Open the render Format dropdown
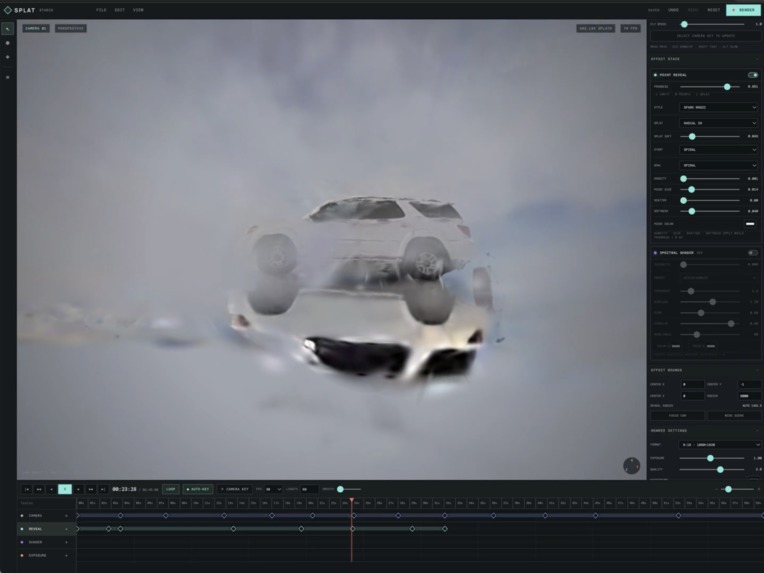Screen dimensions: 764x573 tap(720, 445)
